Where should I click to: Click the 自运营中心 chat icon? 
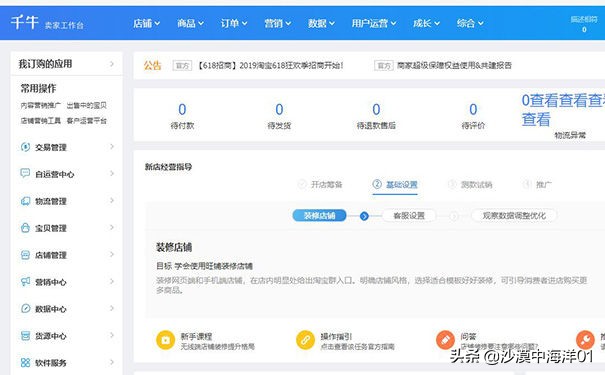[x=25, y=173]
